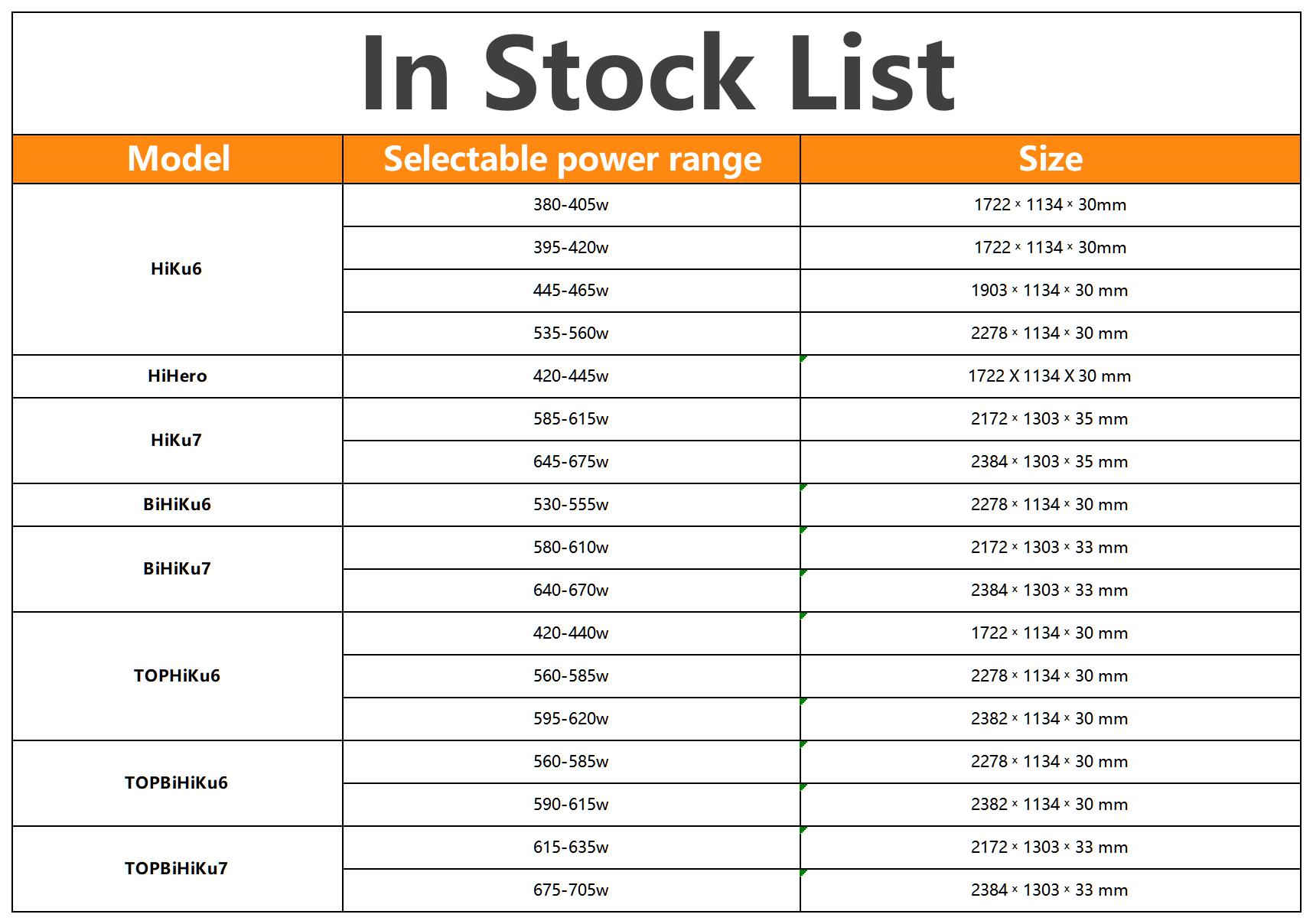
Task: Select the "Model" column header
Action: point(178,159)
